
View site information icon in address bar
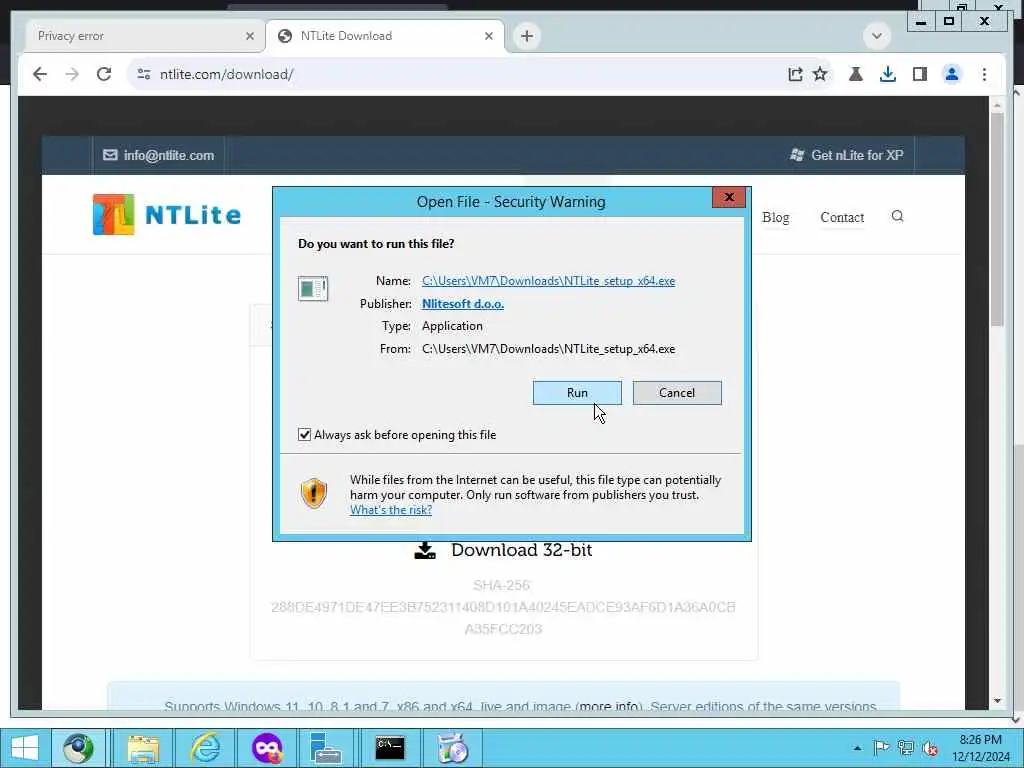click(x=144, y=74)
